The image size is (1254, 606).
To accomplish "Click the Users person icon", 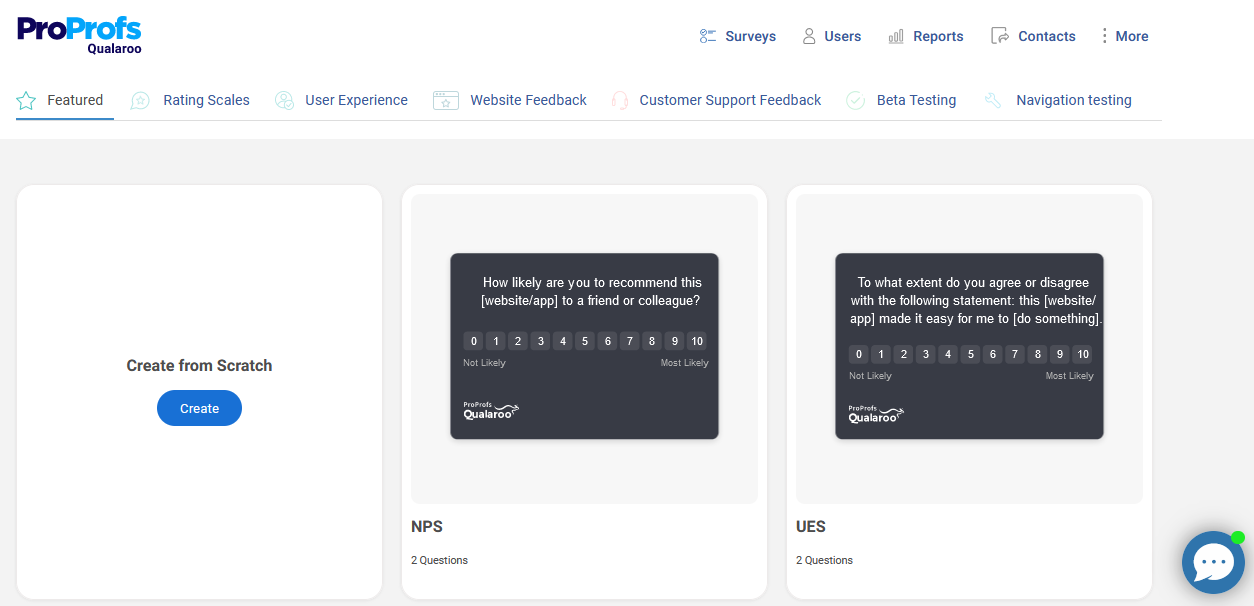I will click(x=809, y=36).
